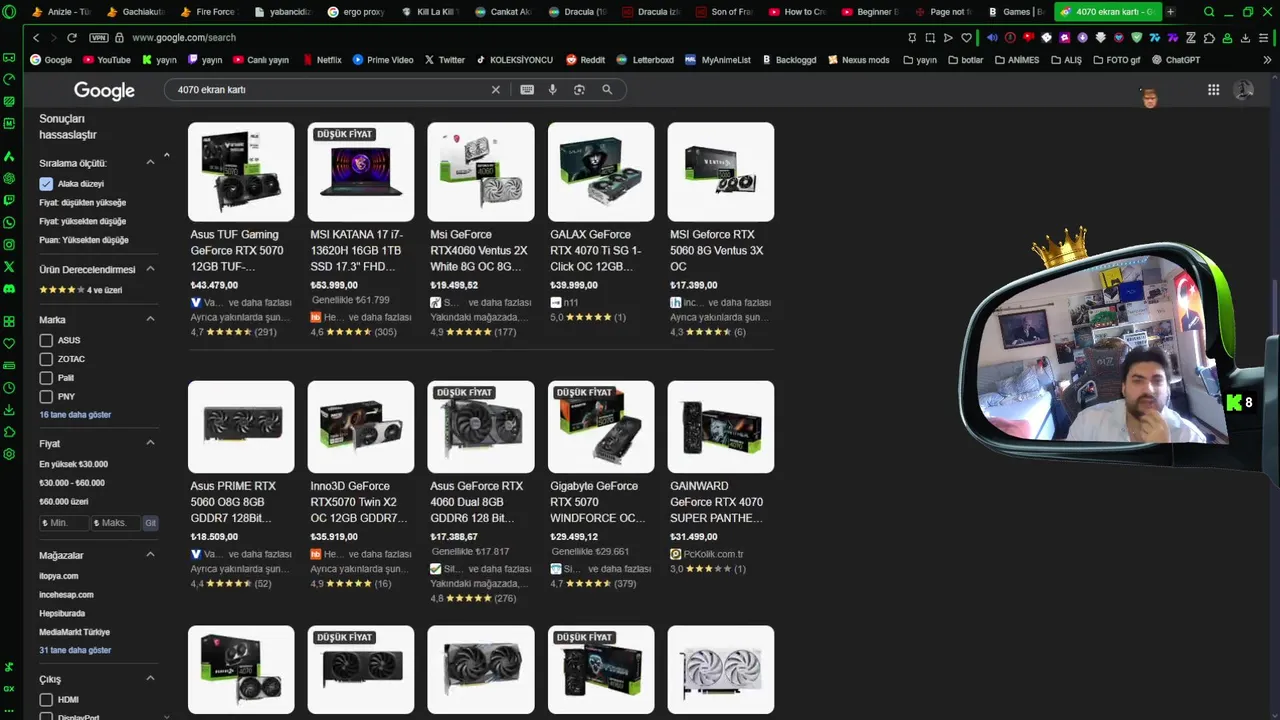The image size is (1280, 720).
Task: Click the Google logo
Action: click(104, 90)
